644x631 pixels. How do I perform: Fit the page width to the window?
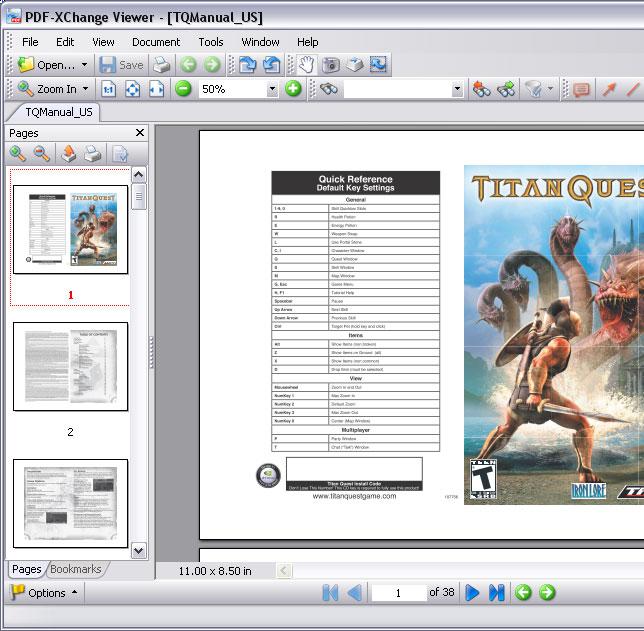click(x=156, y=89)
